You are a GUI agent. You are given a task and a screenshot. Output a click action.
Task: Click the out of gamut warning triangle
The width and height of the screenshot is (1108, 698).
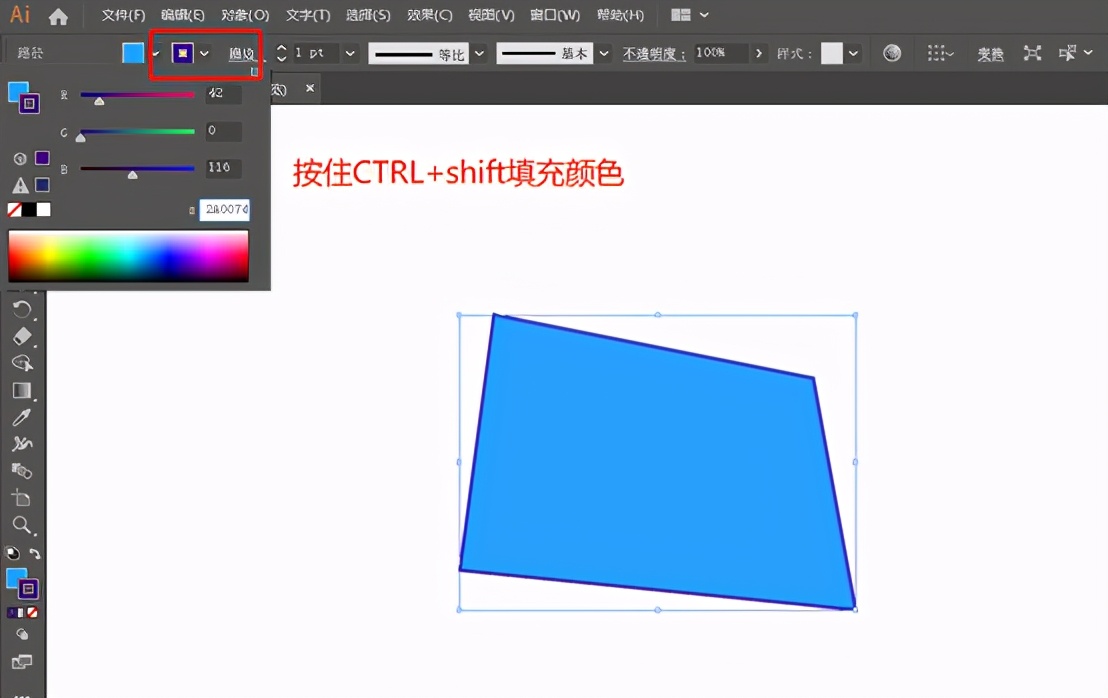[x=20, y=186]
